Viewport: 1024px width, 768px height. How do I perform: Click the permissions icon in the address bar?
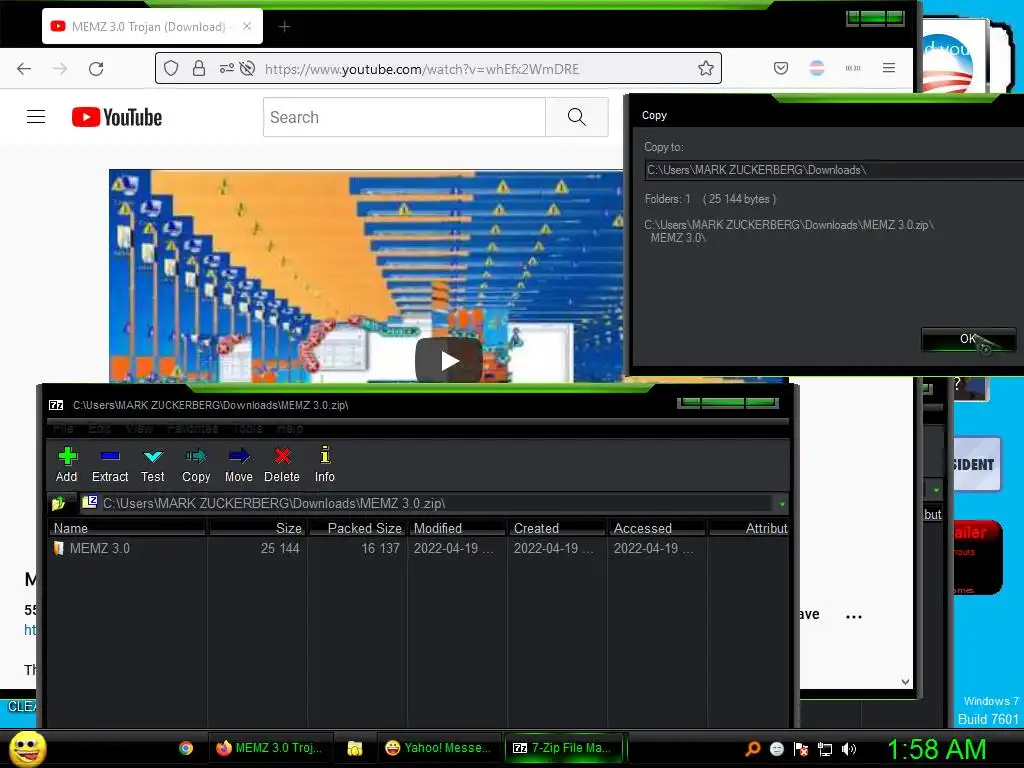pos(227,69)
